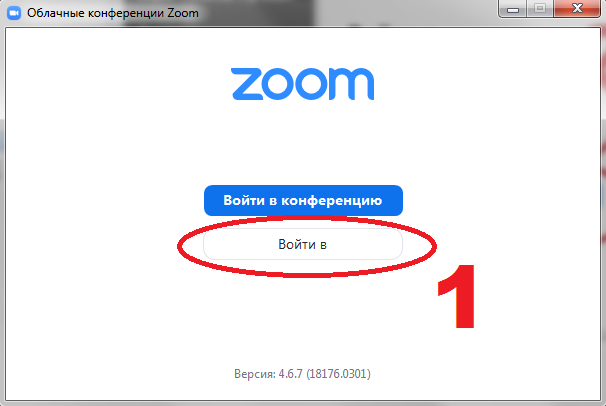Click the Zoom camera icon in title bar
This screenshot has height=406, width=606.
click(14, 13)
